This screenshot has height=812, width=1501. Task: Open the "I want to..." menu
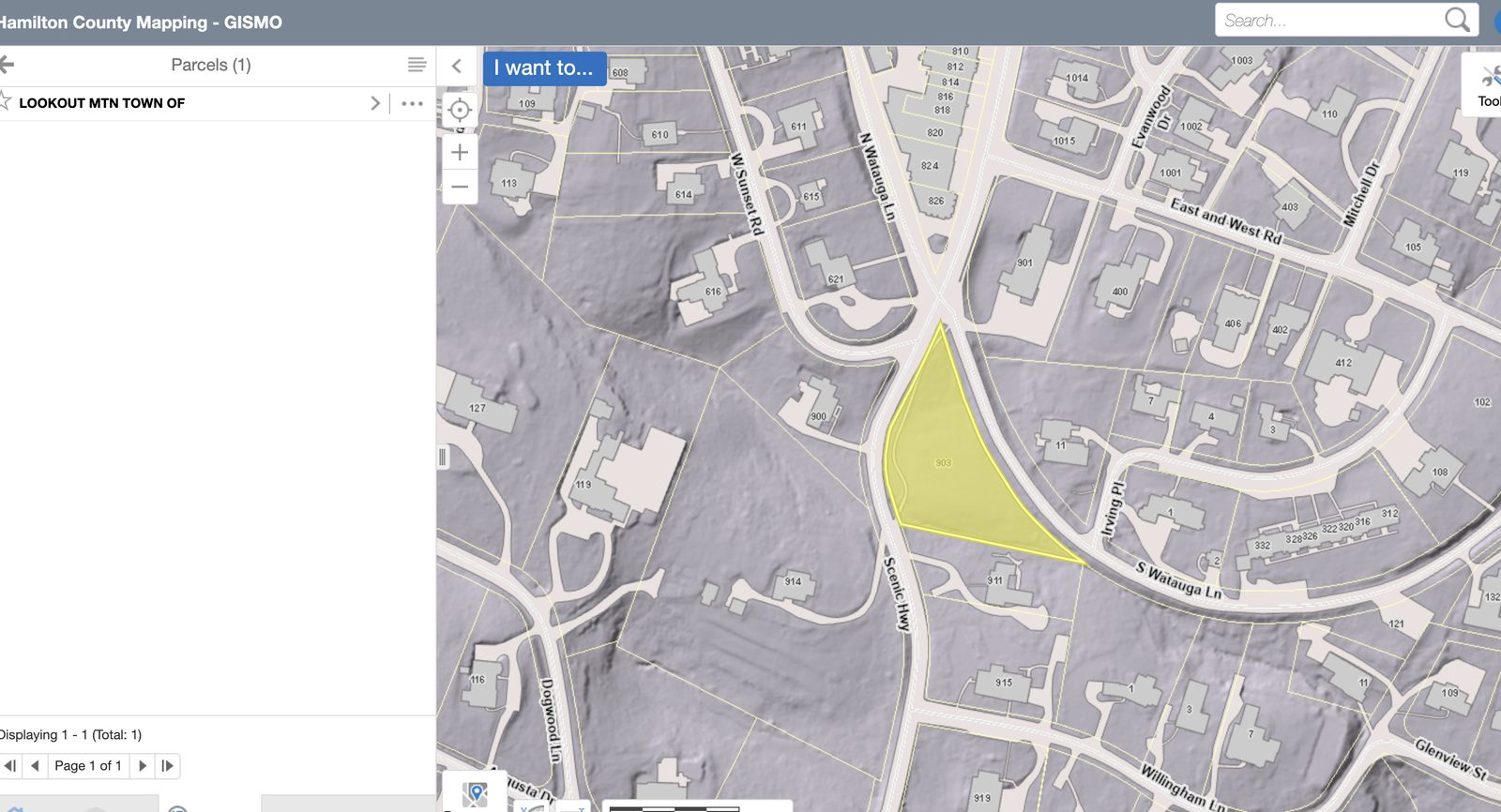pyautogui.click(x=544, y=68)
